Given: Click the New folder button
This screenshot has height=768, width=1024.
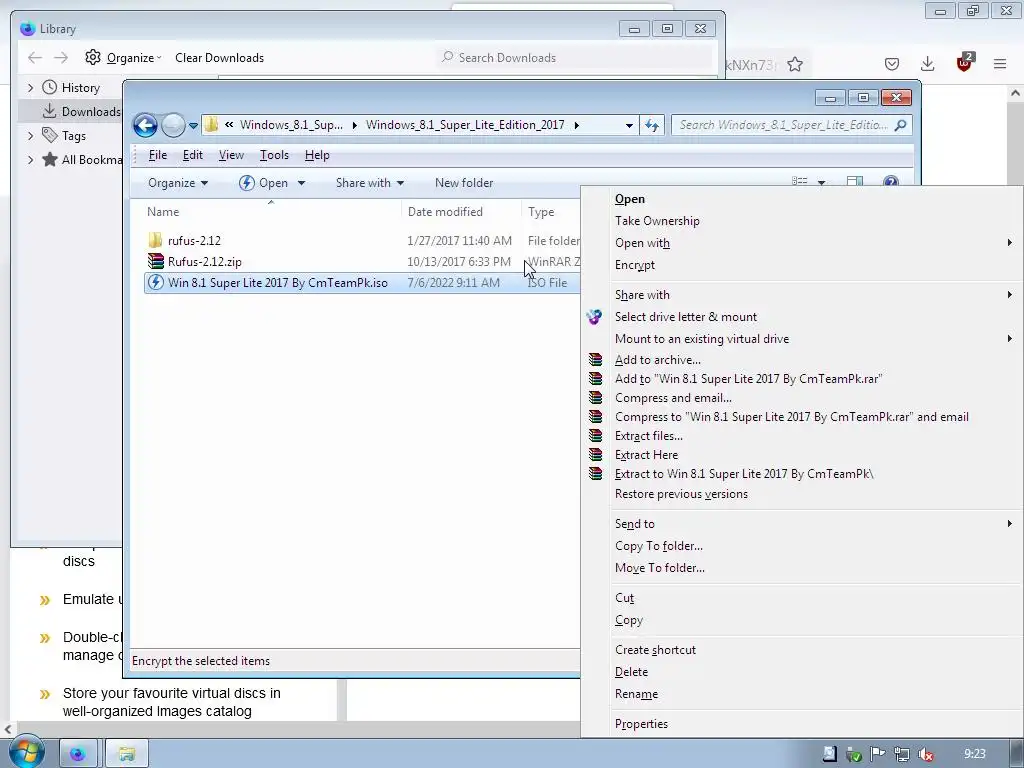Looking at the screenshot, I should (464, 183).
